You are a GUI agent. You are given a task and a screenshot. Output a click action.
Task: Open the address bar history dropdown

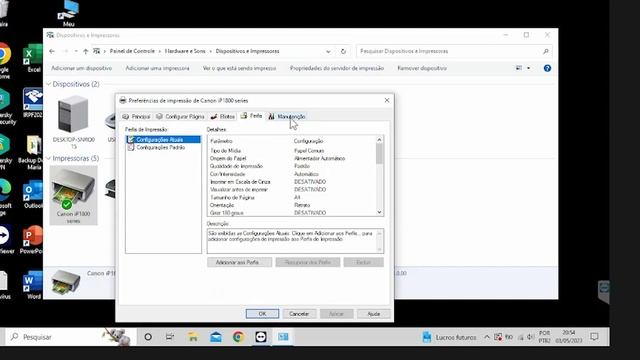click(x=328, y=51)
